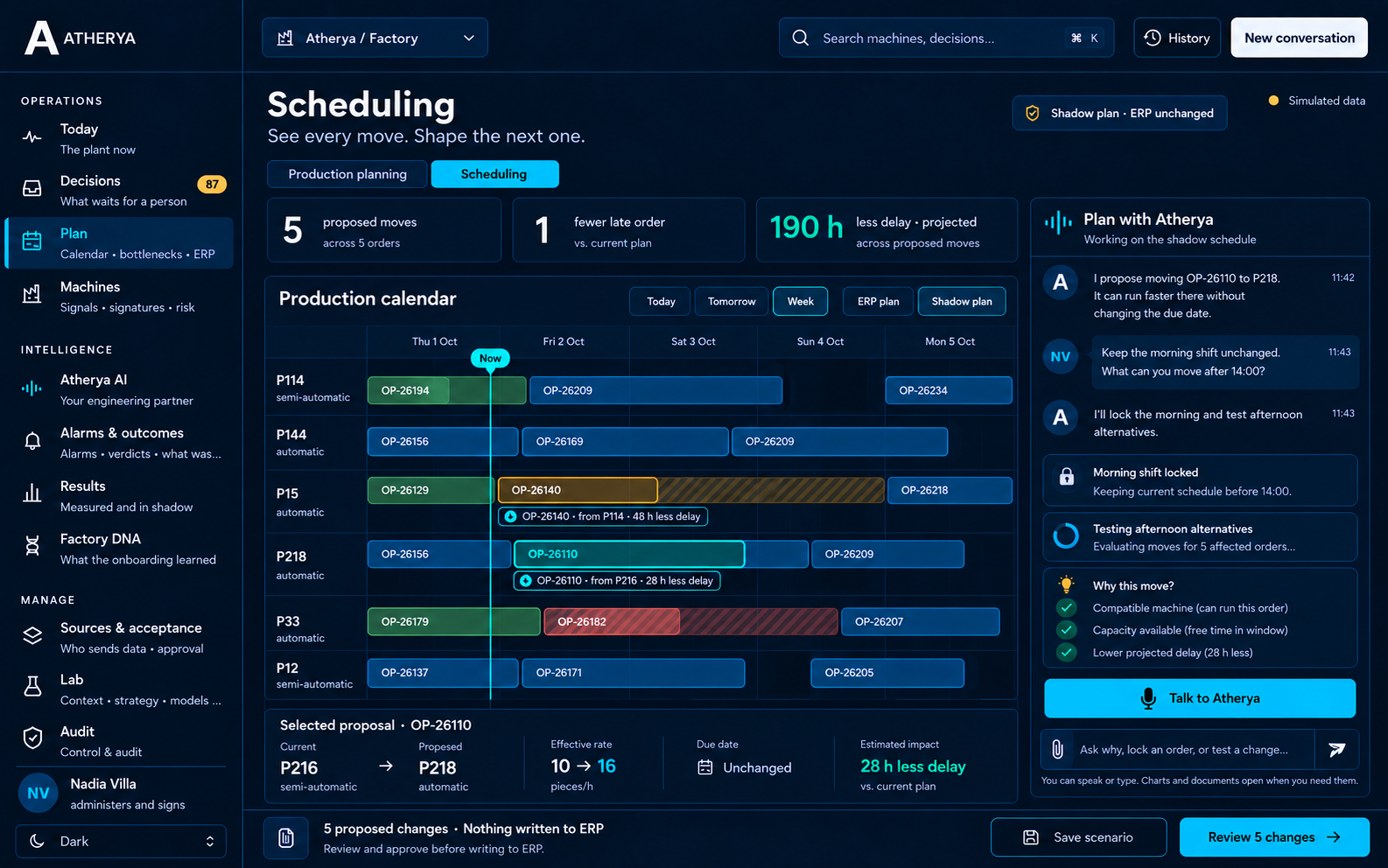Image resolution: width=1388 pixels, height=868 pixels.
Task: Send message with paper plane icon
Action: click(x=1336, y=750)
